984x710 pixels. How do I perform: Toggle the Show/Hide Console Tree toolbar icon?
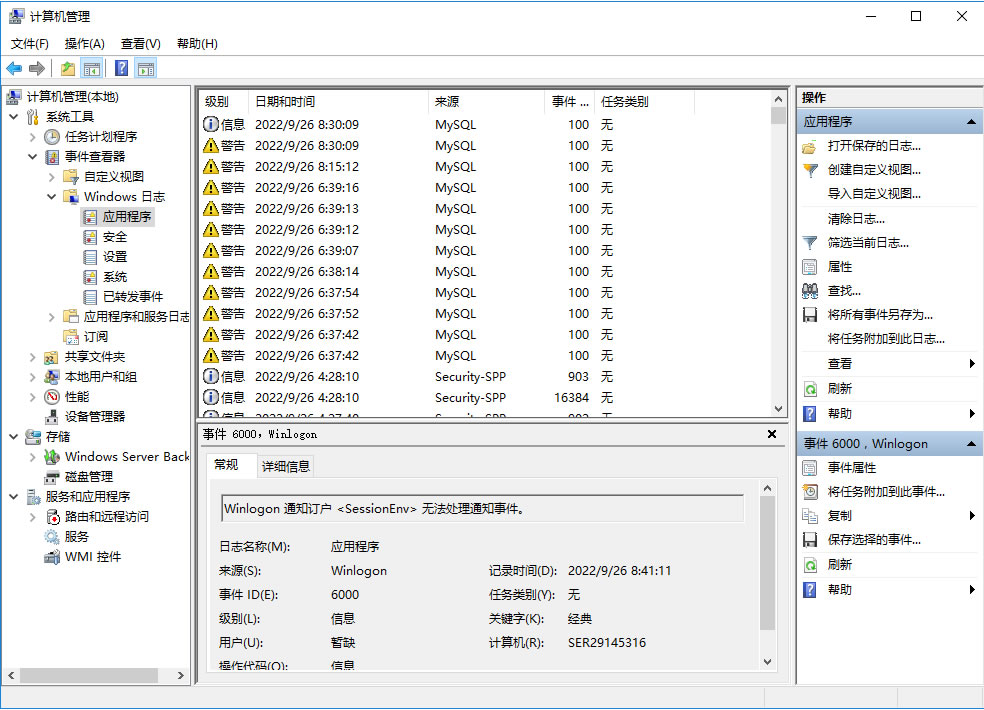coord(92,68)
